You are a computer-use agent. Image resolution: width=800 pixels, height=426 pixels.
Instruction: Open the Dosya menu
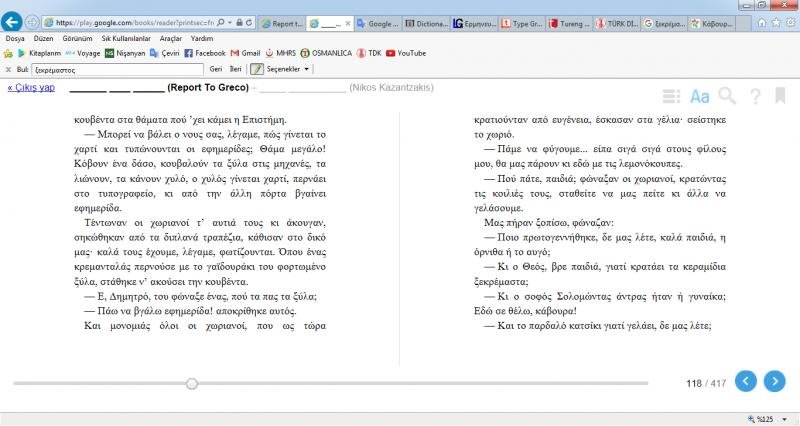15,38
